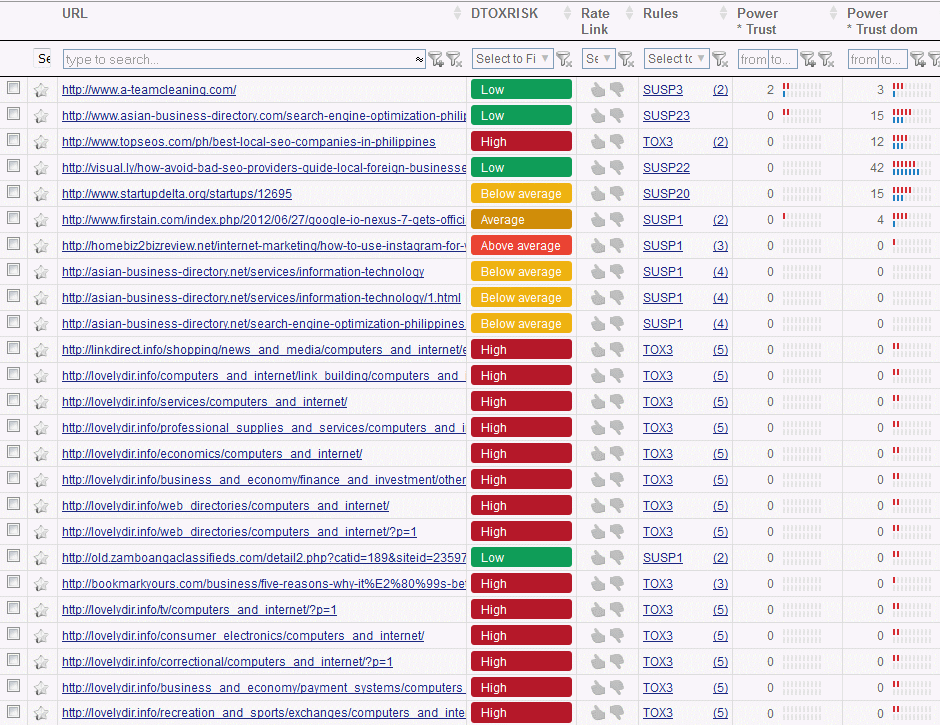Click the SUSP22 rule link
This screenshot has width=940, height=725.
click(x=666, y=168)
